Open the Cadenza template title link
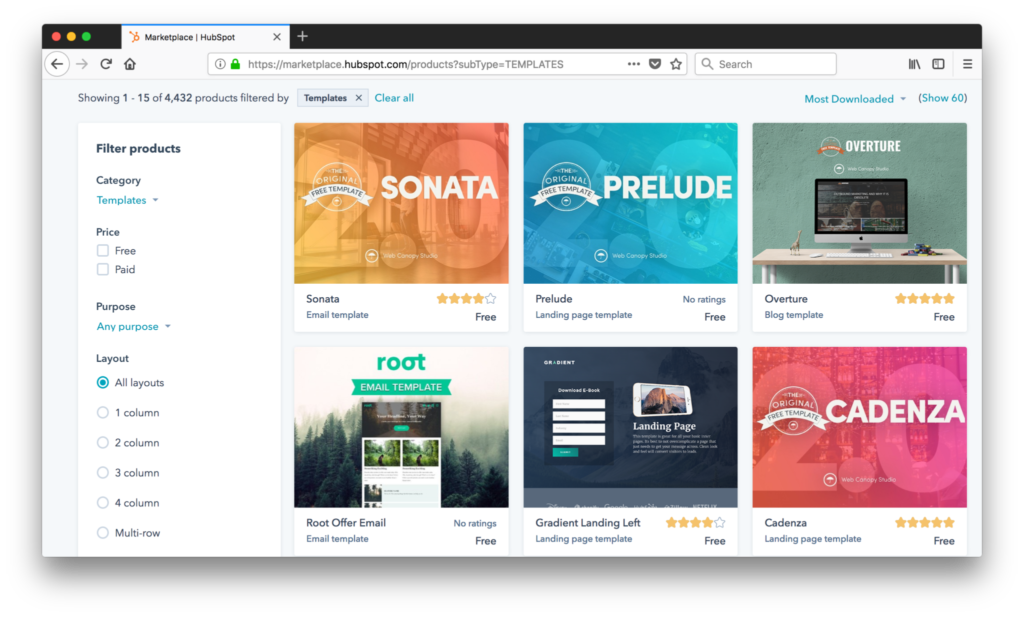 pyautogui.click(x=786, y=523)
